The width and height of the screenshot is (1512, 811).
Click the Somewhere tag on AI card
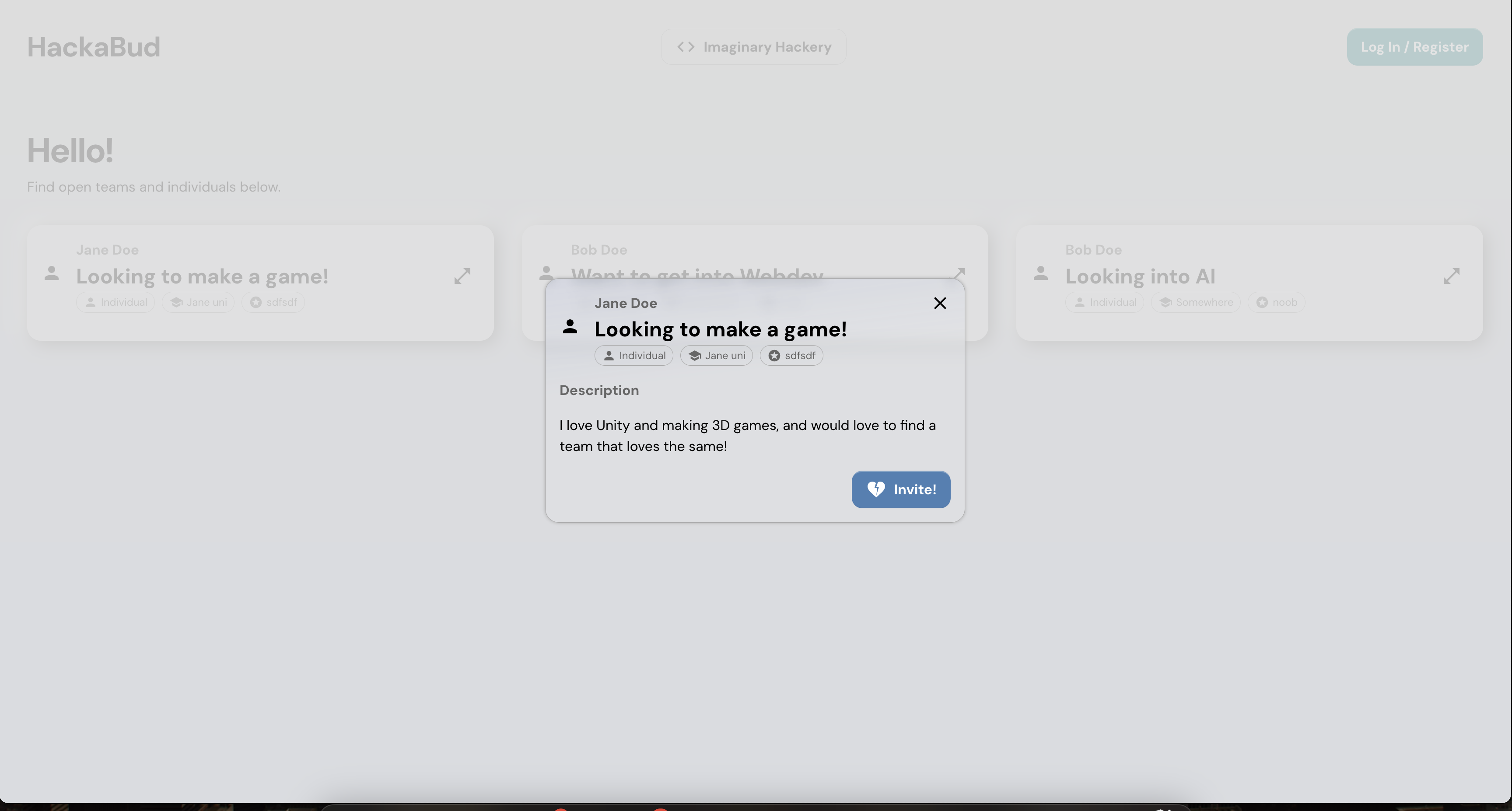[1196, 302]
